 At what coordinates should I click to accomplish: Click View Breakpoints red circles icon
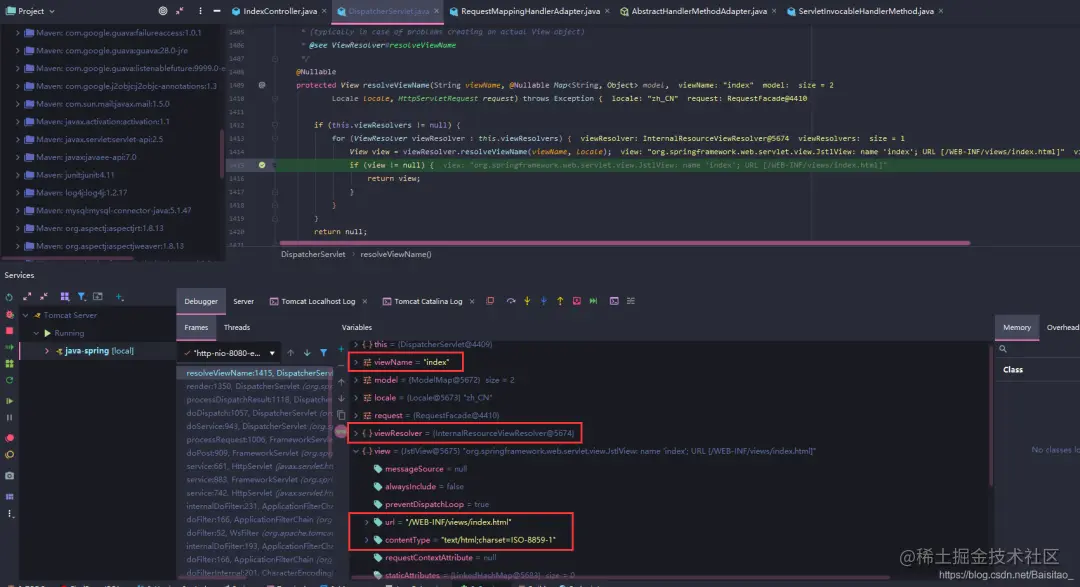(x=10, y=437)
